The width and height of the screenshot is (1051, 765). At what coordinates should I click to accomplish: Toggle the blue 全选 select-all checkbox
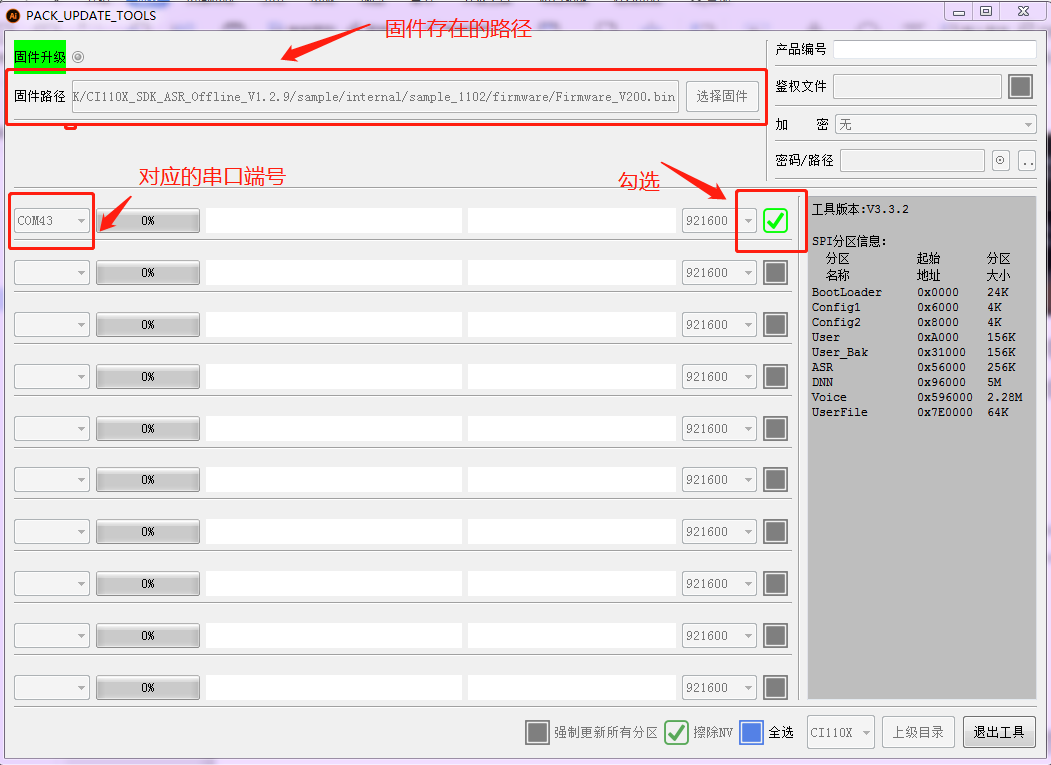(x=752, y=732)
